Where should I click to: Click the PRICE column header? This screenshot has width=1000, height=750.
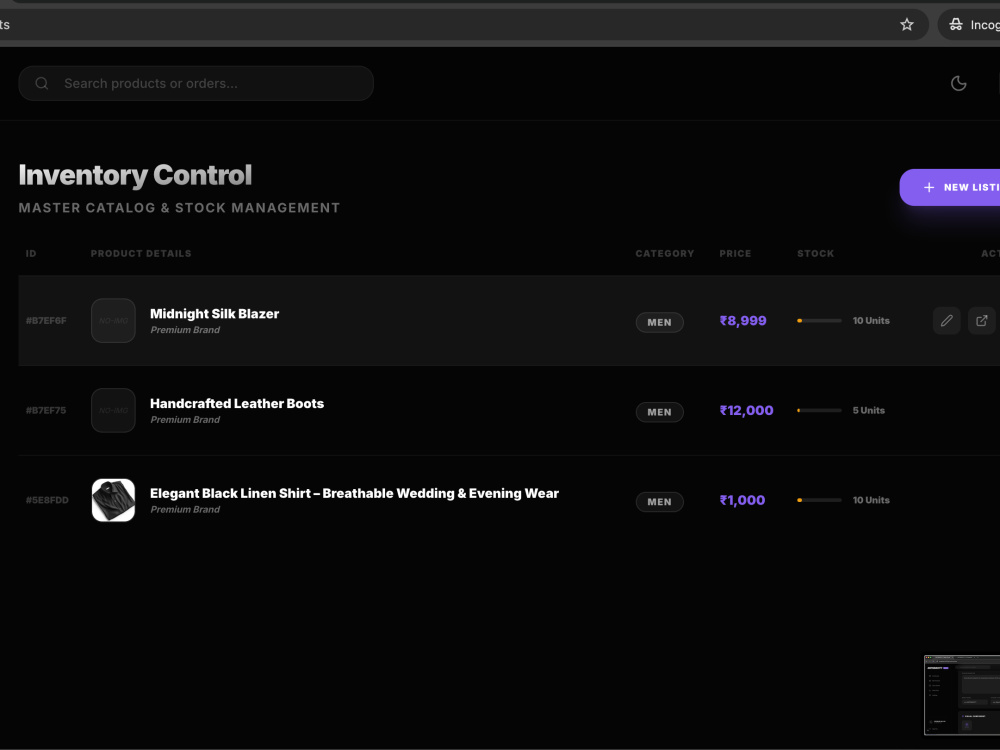(x=735, y=254)
